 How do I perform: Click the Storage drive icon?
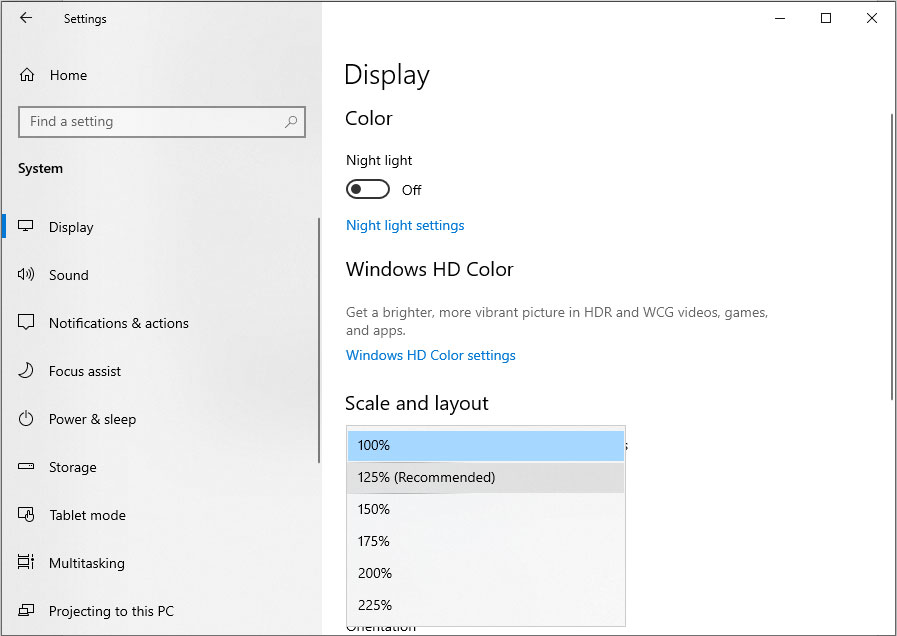(27, 467)
